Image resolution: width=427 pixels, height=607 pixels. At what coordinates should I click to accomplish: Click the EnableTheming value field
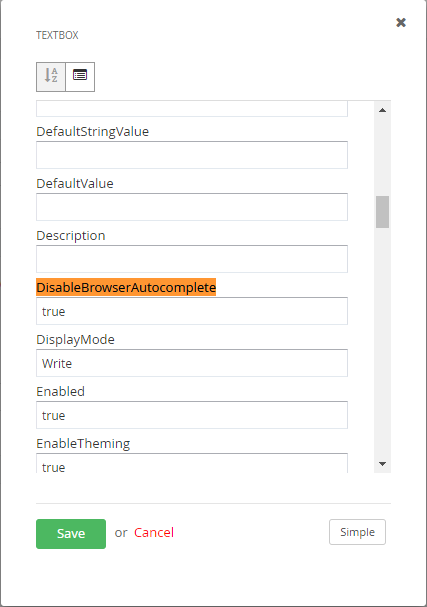coord(192,463)
